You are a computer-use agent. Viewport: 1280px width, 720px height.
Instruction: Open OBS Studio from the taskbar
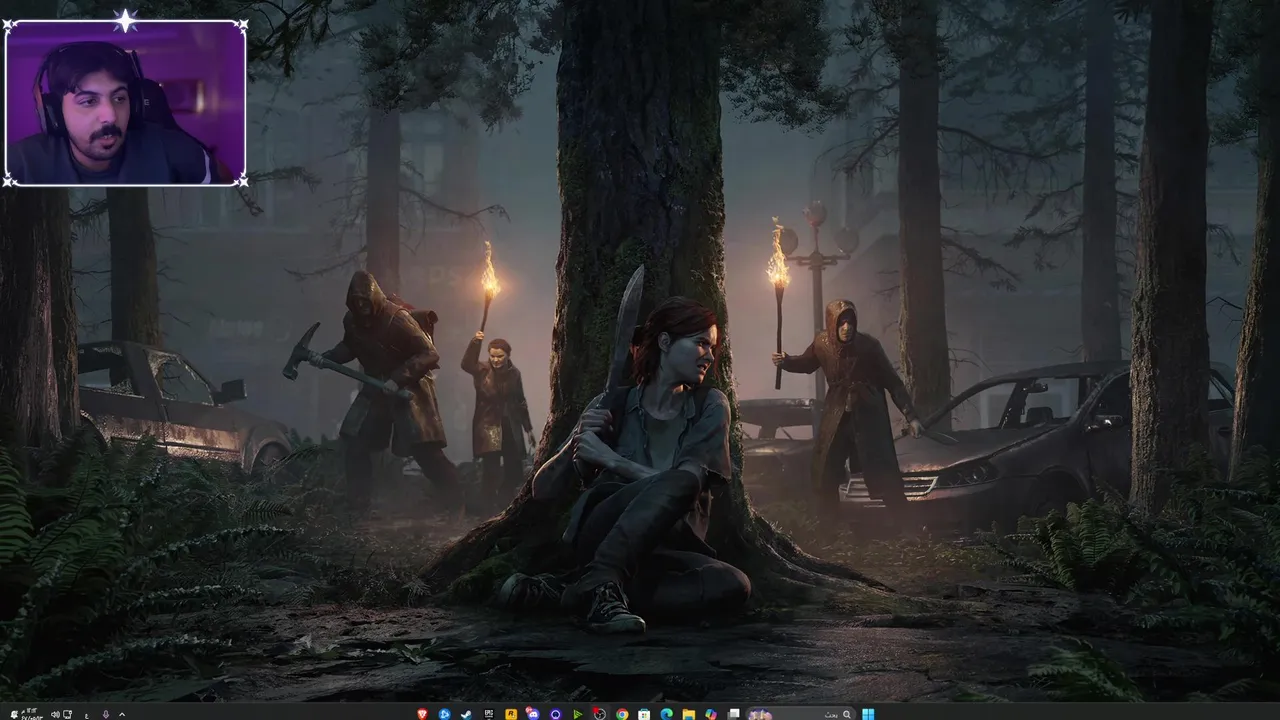tap(600, 714)
